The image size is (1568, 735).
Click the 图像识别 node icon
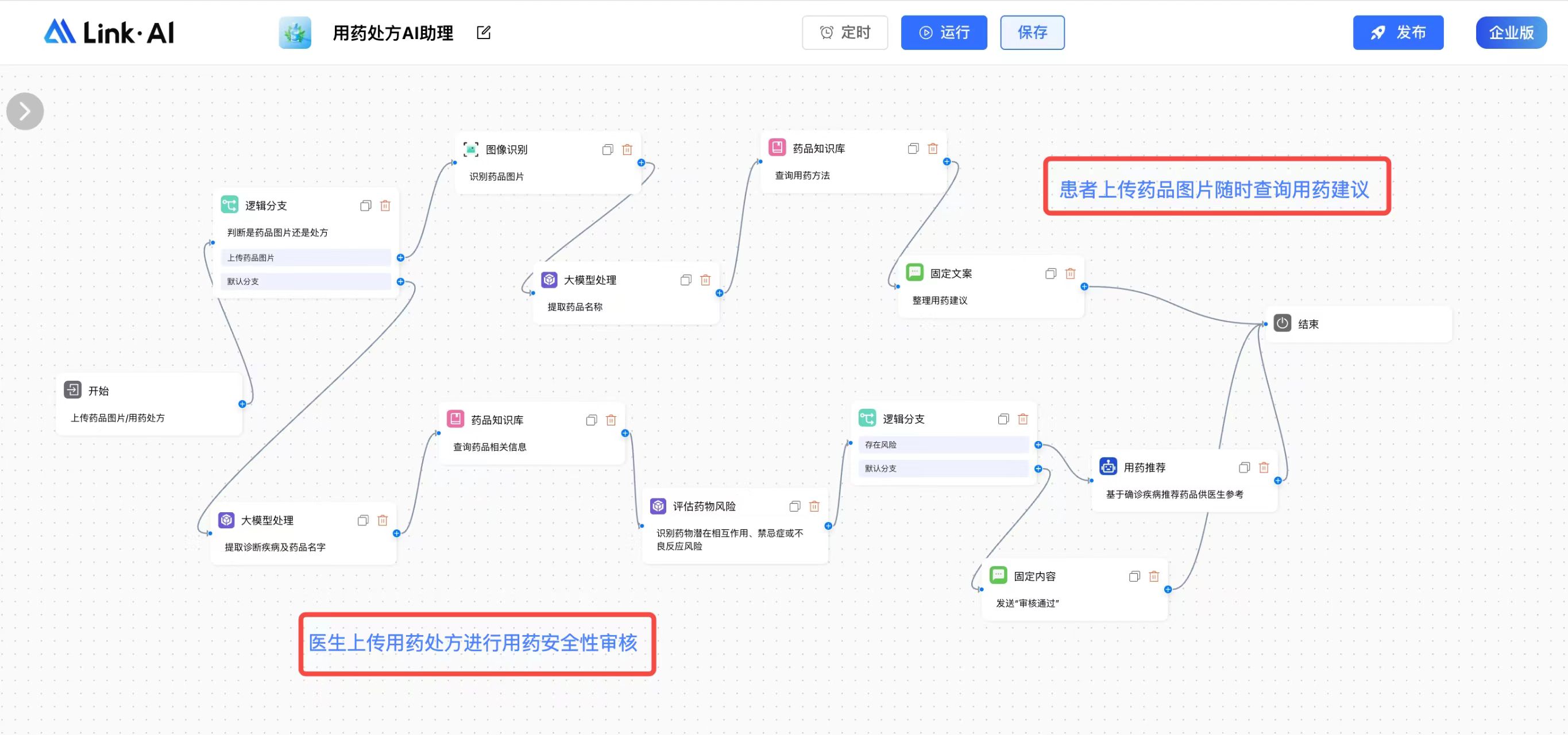470,149
